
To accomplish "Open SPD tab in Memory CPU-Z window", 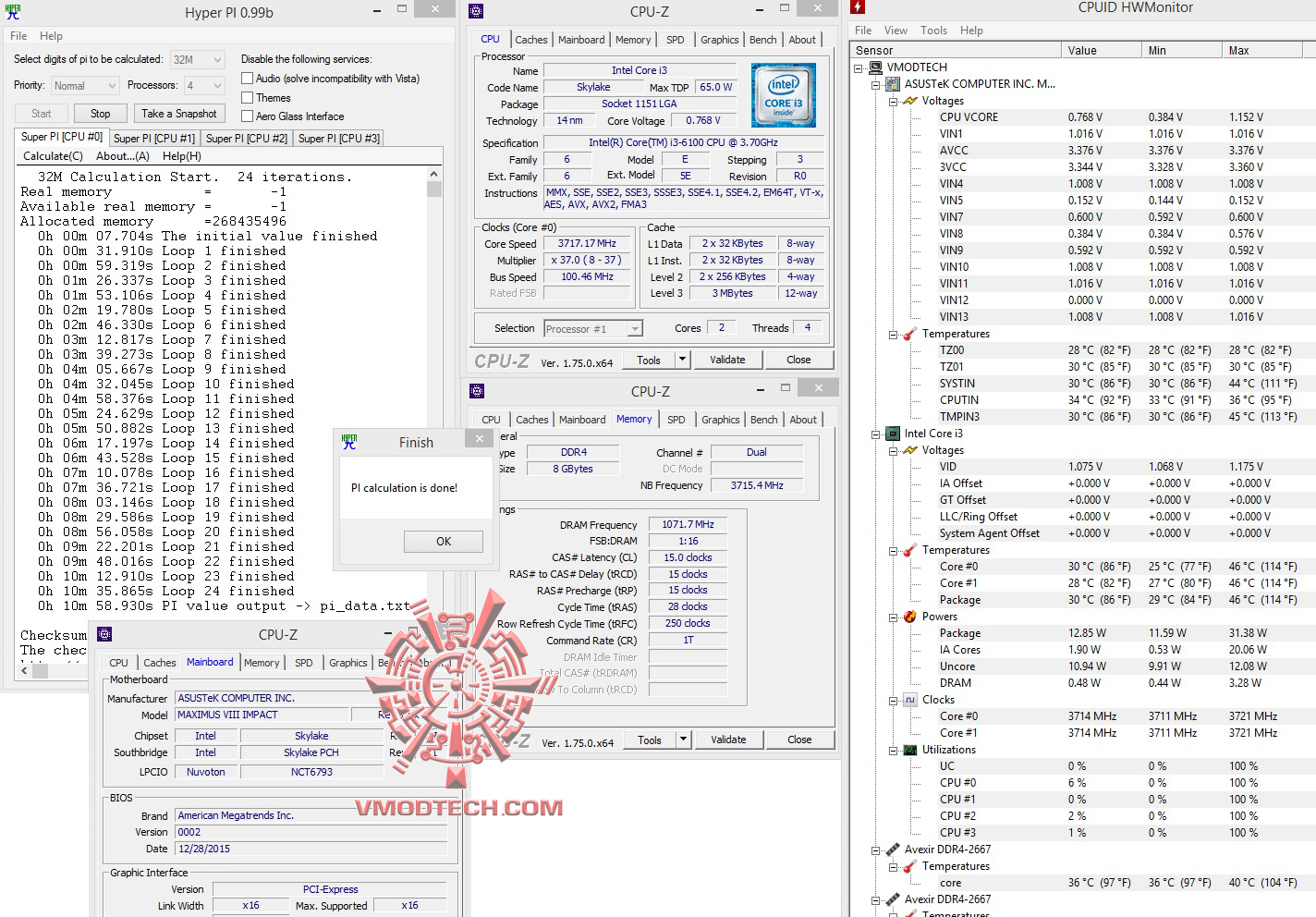I will click(x=676, y=420).
